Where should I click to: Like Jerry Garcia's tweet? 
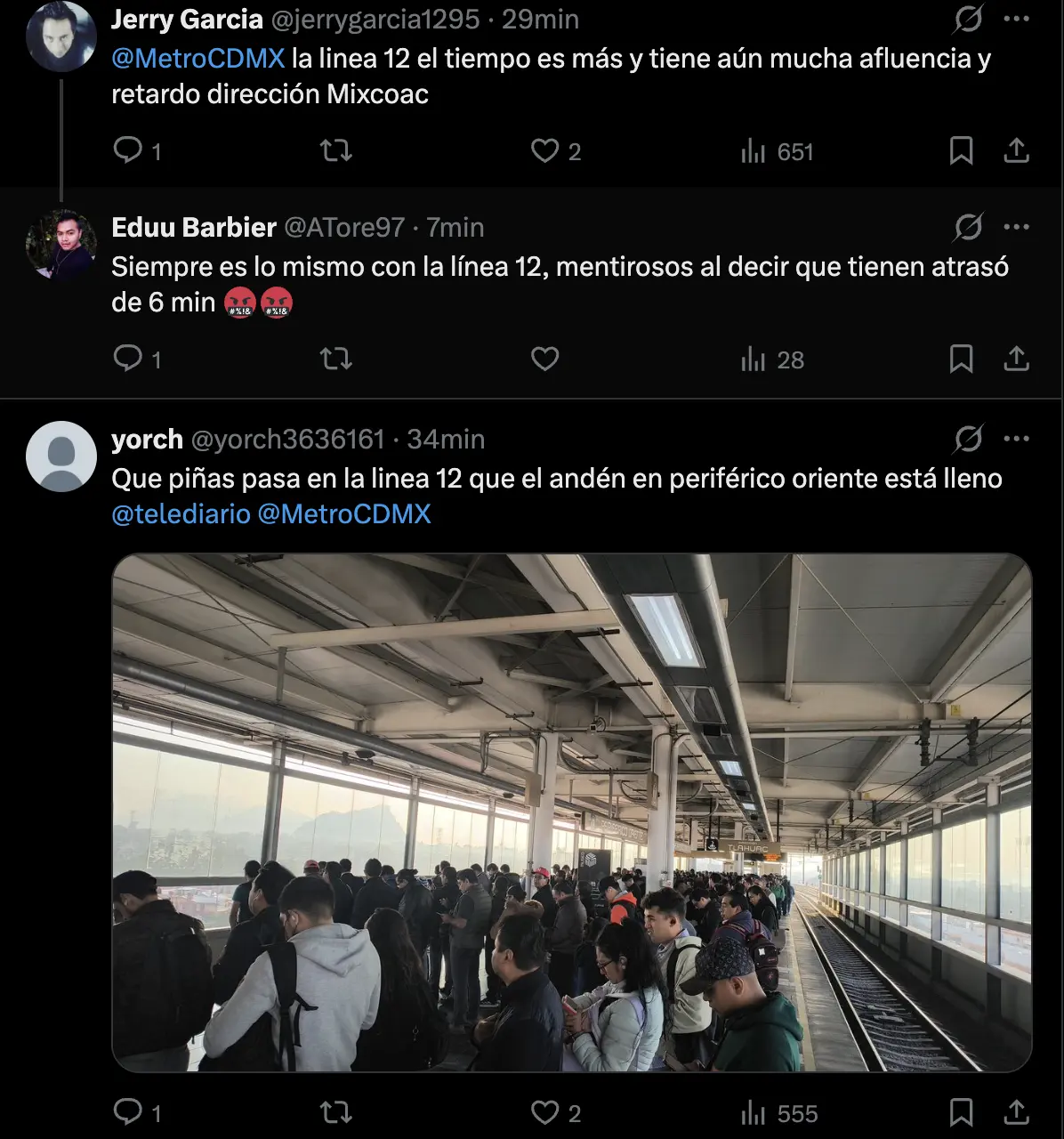[545, 151]
